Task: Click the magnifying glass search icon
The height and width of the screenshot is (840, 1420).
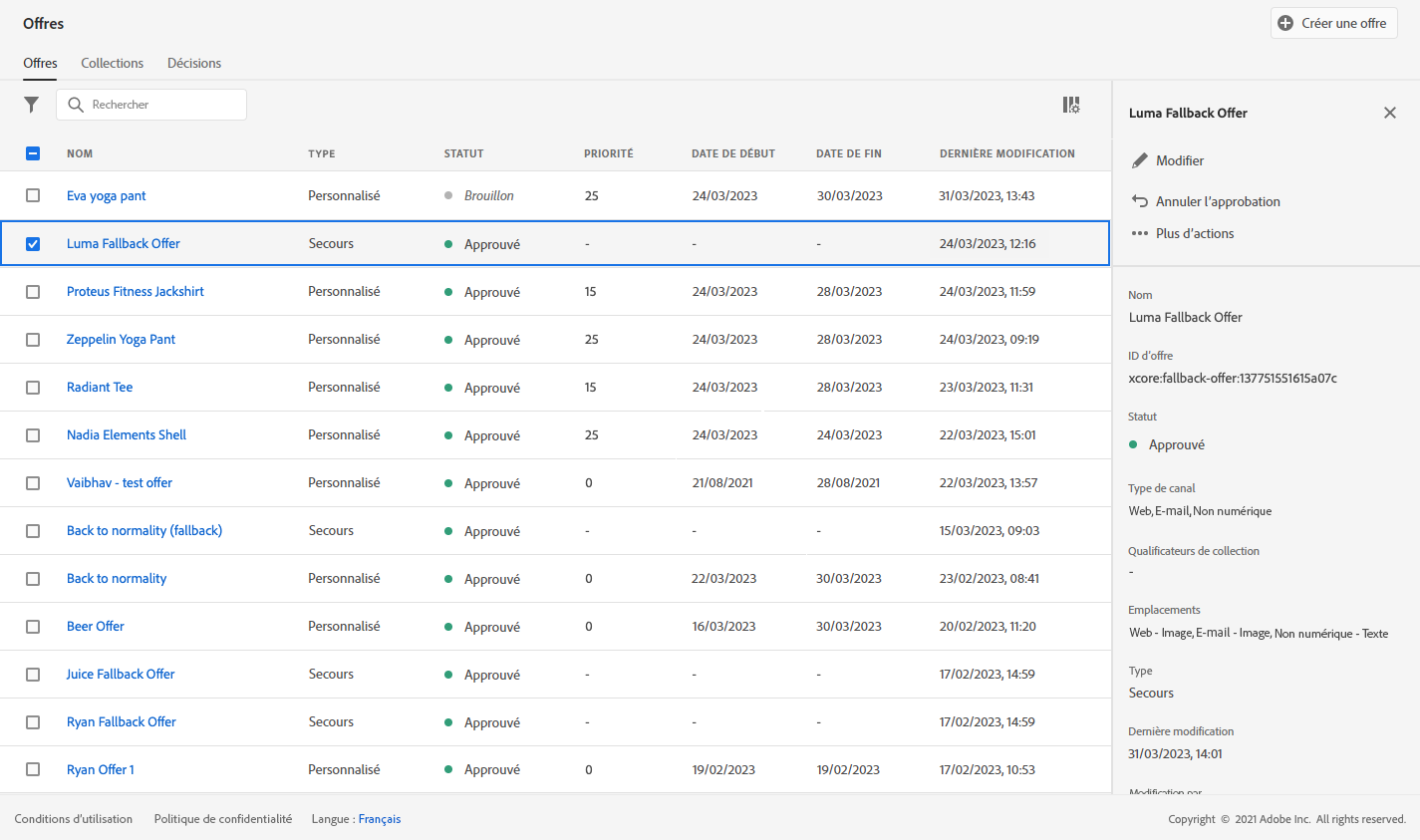Action: point(76,105)
